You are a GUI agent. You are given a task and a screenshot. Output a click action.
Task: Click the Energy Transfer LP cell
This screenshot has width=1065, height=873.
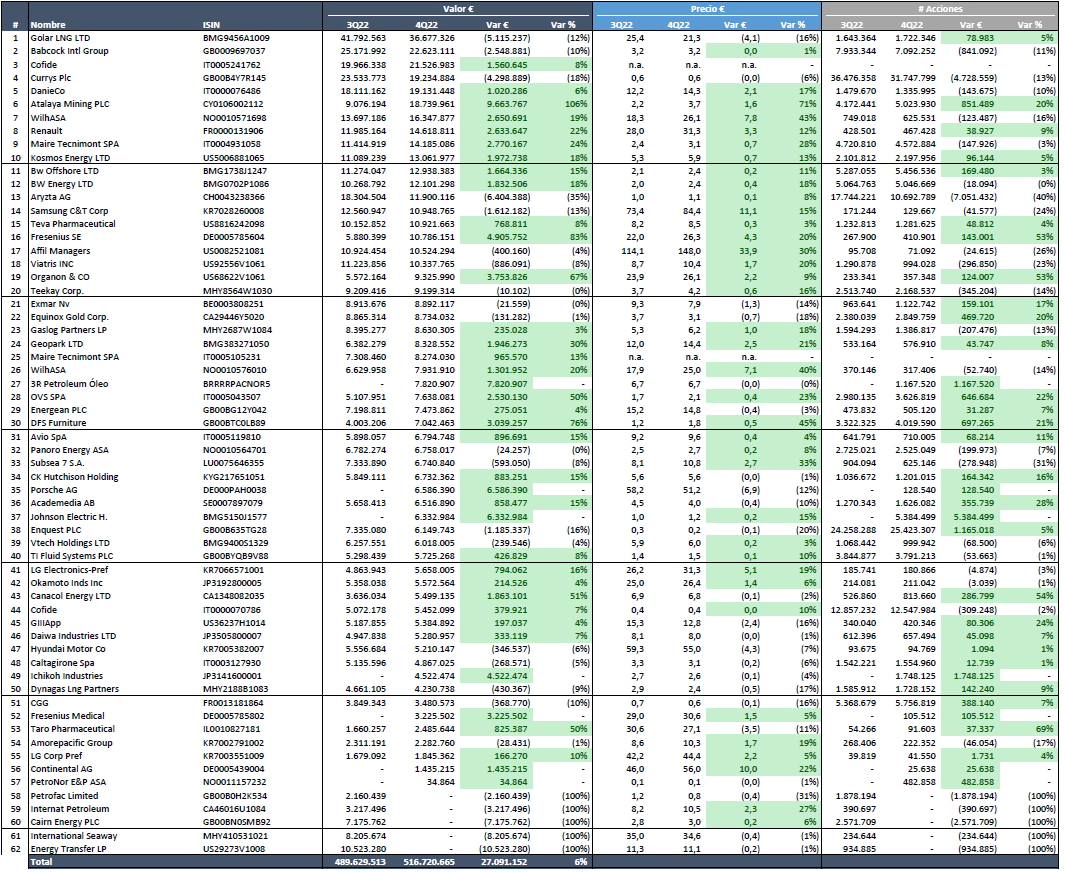(x=68, y=848)
